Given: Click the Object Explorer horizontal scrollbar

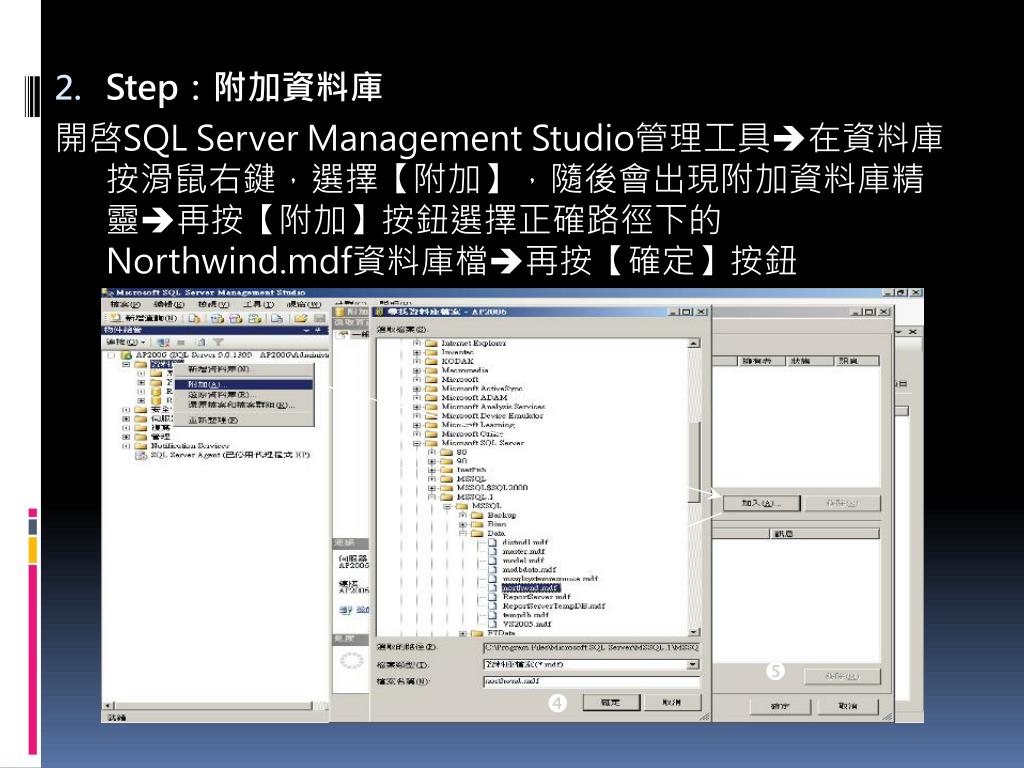Looking at the screenshot, I should (x=216, y=705).
